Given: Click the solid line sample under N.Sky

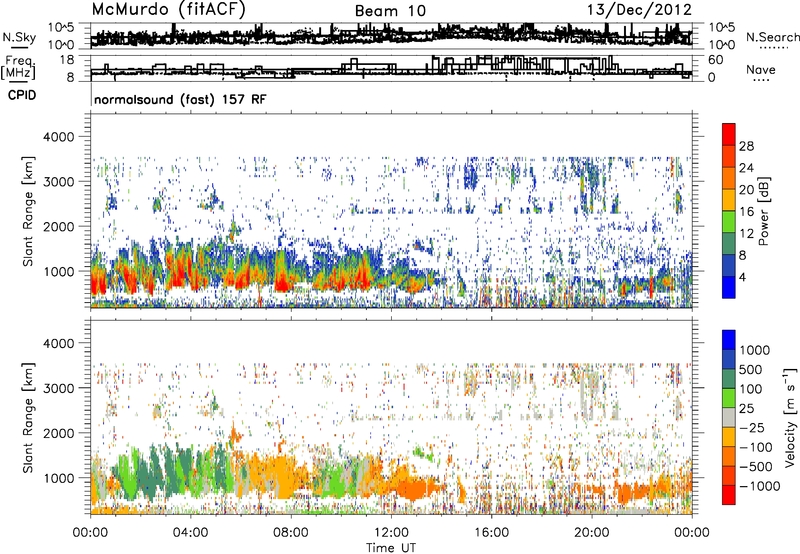Looking at the screenshot, I should (x=19, y=47).
